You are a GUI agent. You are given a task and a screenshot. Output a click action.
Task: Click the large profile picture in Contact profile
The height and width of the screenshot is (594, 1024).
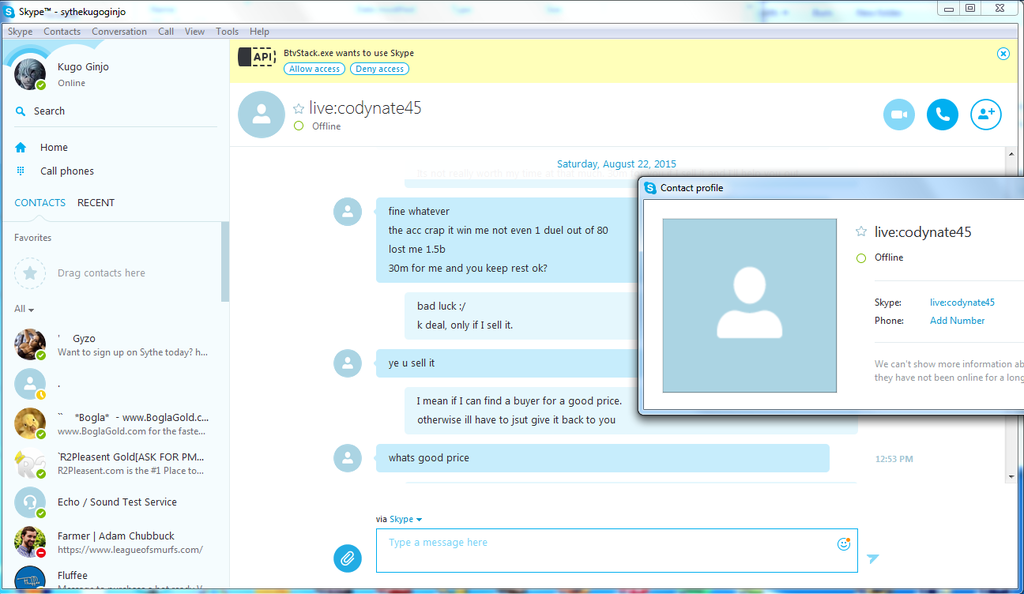[x=749, y=305]
